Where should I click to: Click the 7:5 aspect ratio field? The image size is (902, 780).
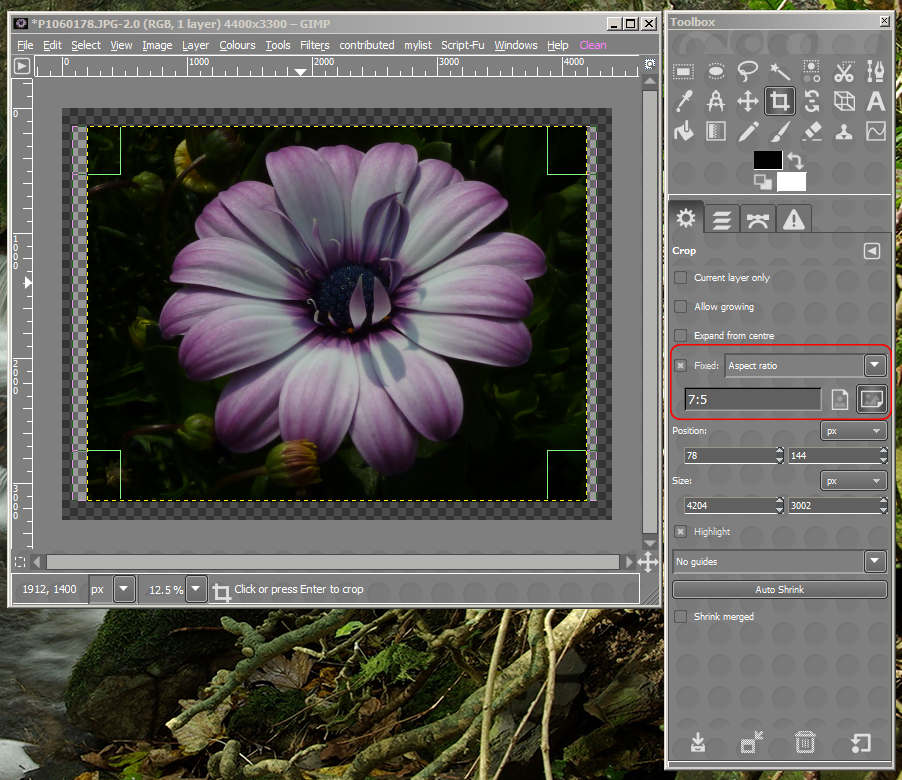pos(752,399)
